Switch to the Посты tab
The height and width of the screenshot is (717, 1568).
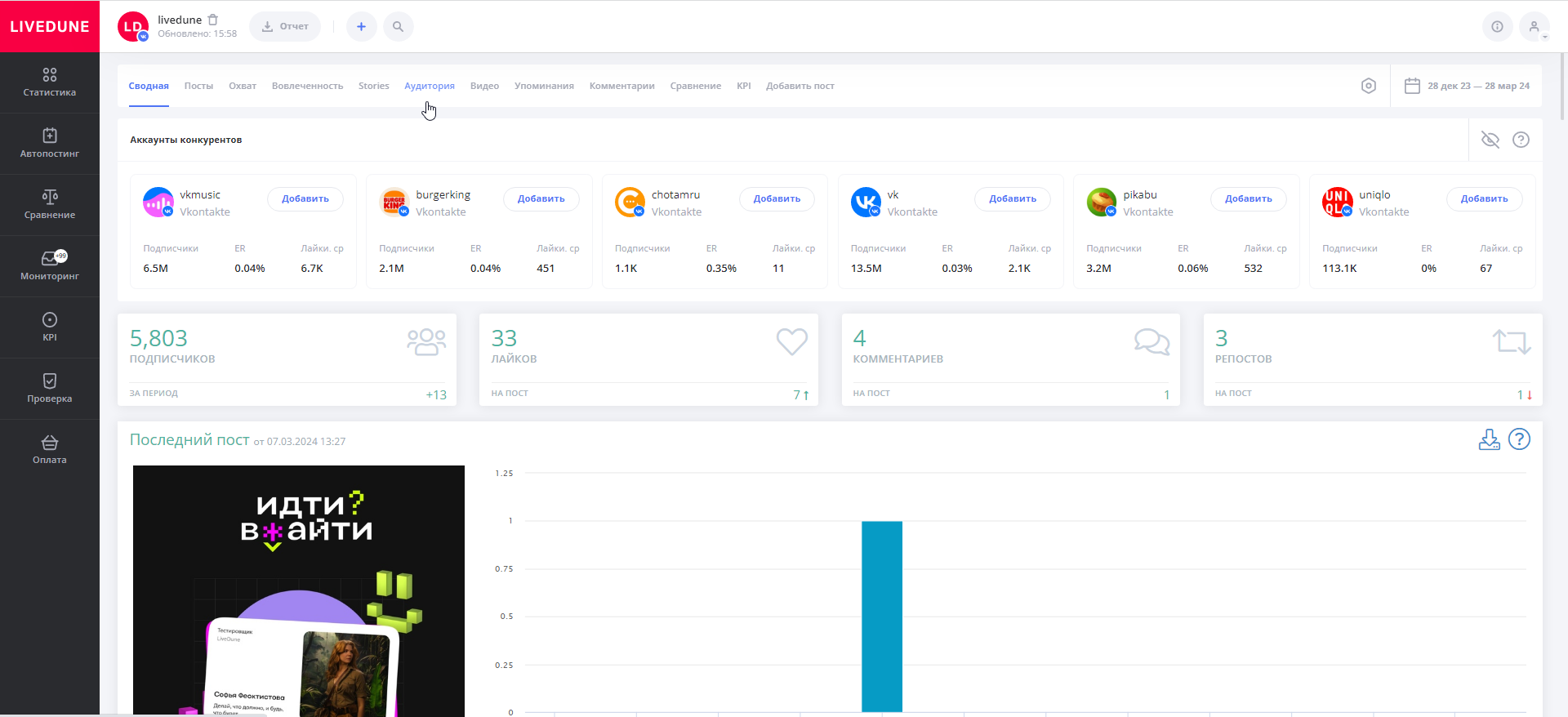(198, 86)
